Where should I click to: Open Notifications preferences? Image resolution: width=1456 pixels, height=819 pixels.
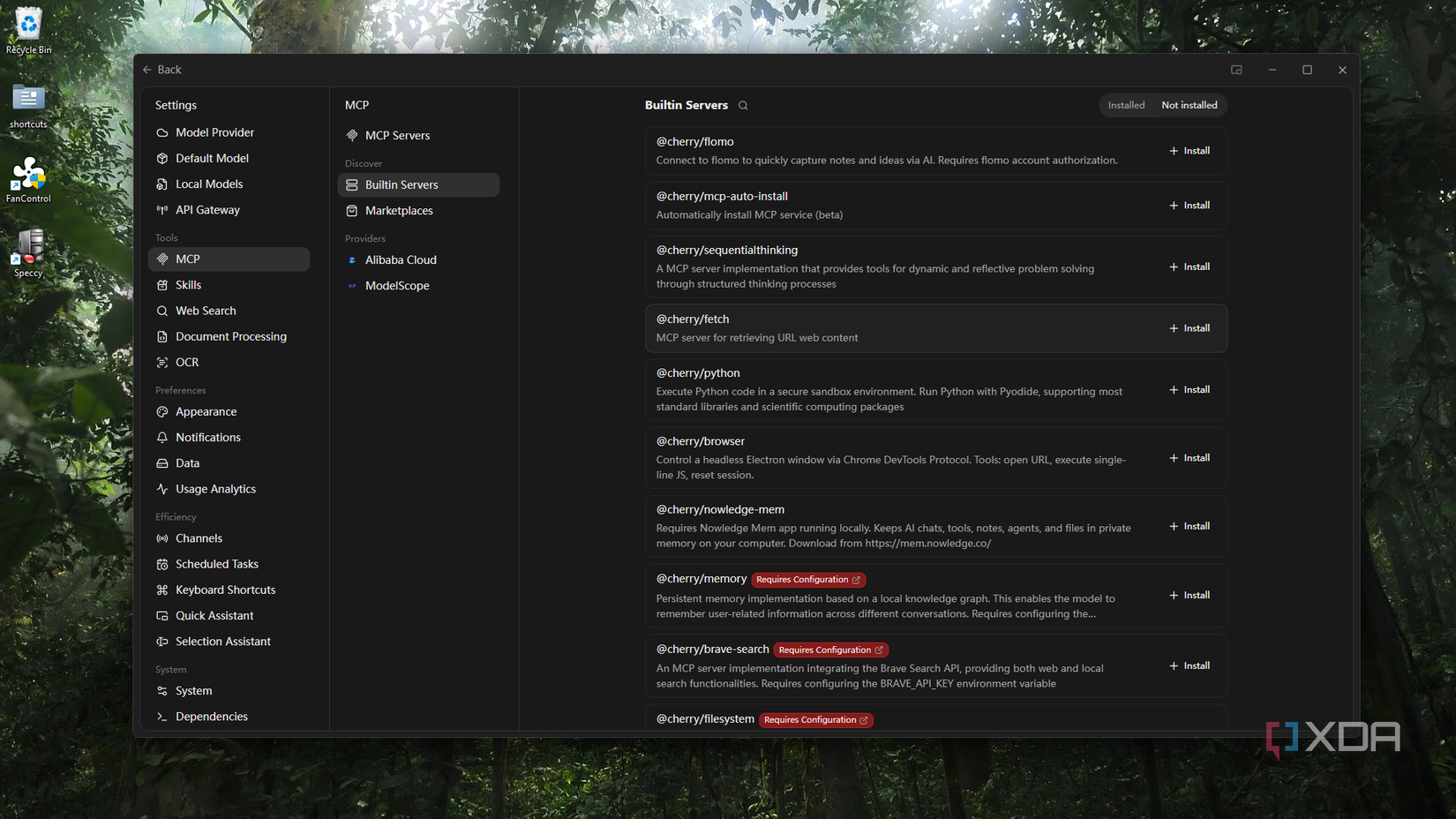pos(229,437)
